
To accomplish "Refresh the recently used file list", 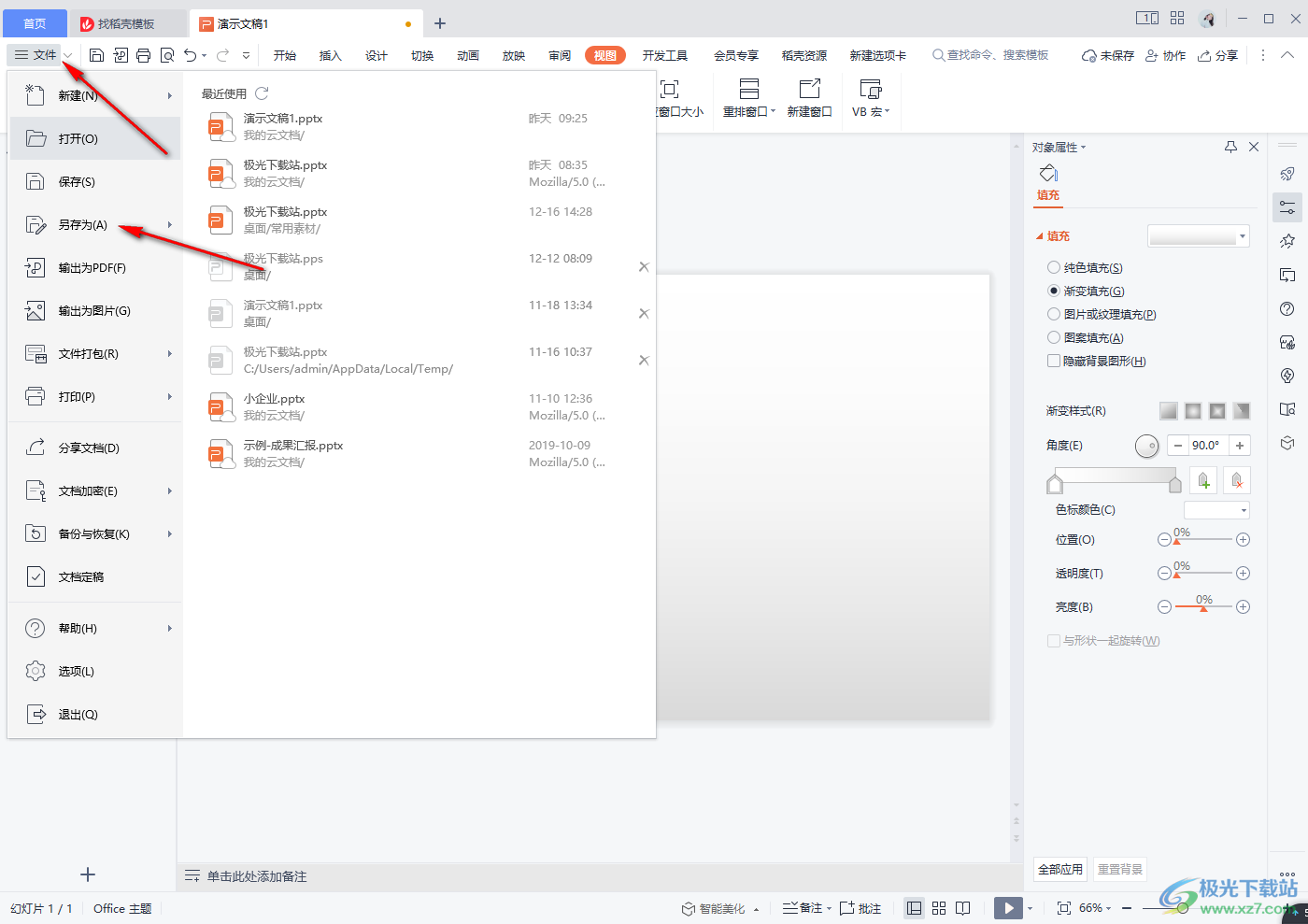I will click(x=262, y=93).
